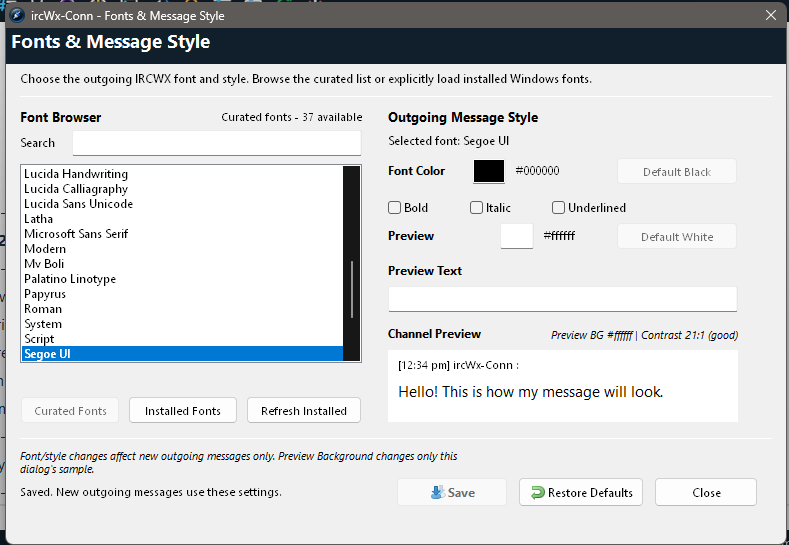The height and width of the screenshot is (545, 789).
Task: Pick Palatino Linotype font
Action: pos(182,279)
